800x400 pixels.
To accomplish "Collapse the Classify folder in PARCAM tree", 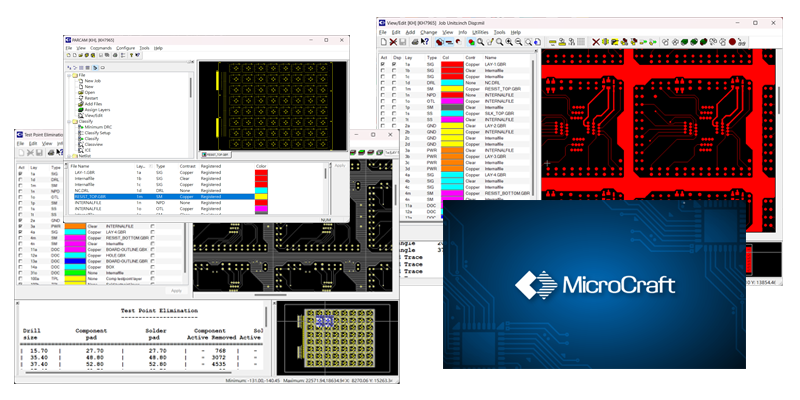I will tap(69, 121).
